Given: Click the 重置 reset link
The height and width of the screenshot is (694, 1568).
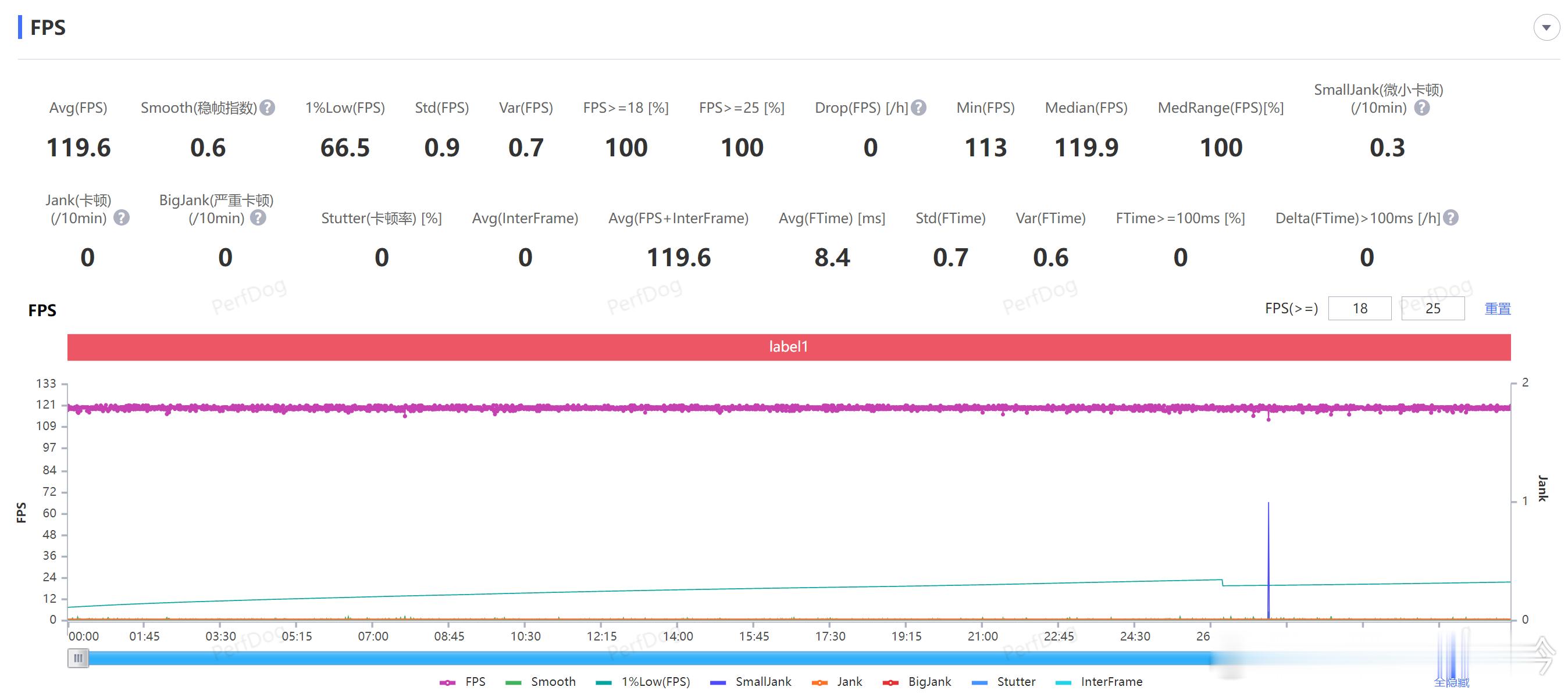Looking at the screenshot, I should (1498, 309).
